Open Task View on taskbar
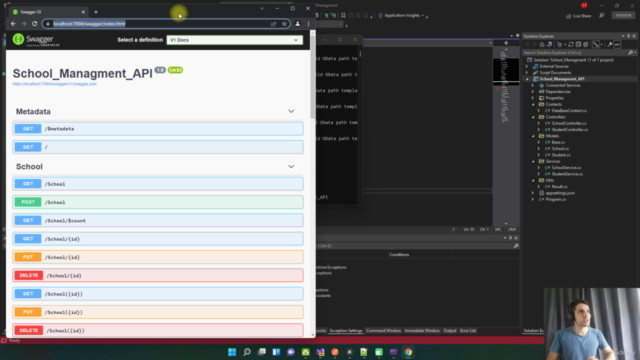Screen dimensions: 640x360 point(262,352)
